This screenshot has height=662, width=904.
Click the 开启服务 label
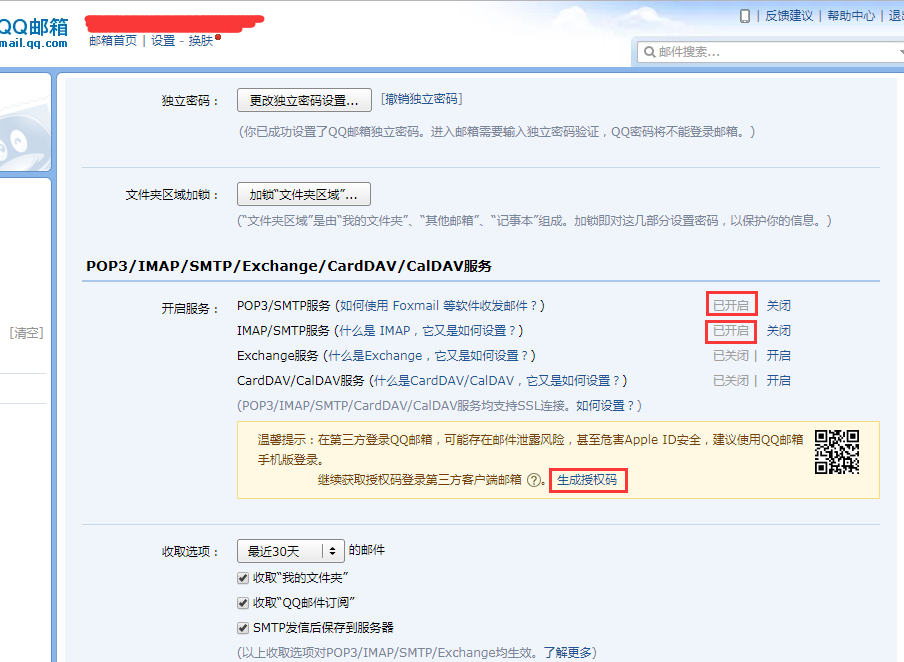(x=190, y=309)
